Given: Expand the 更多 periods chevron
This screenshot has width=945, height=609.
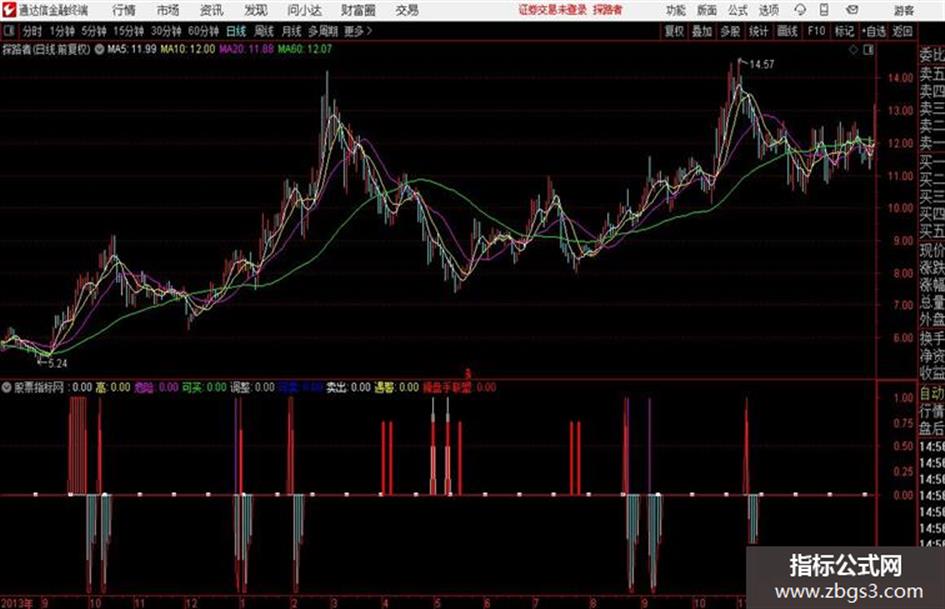Looking at the screenshot, I should point(369,31).
